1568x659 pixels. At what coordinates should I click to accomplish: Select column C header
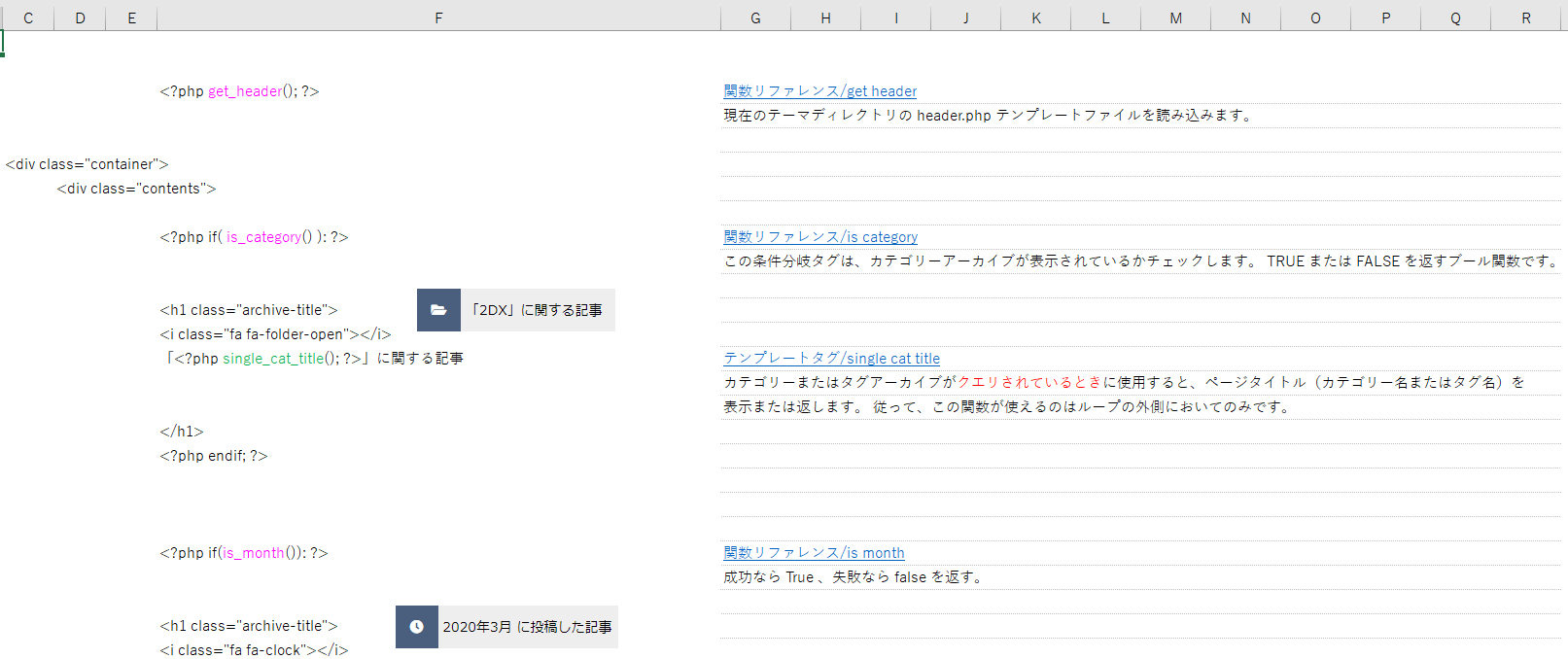click(x=28, y=17)
